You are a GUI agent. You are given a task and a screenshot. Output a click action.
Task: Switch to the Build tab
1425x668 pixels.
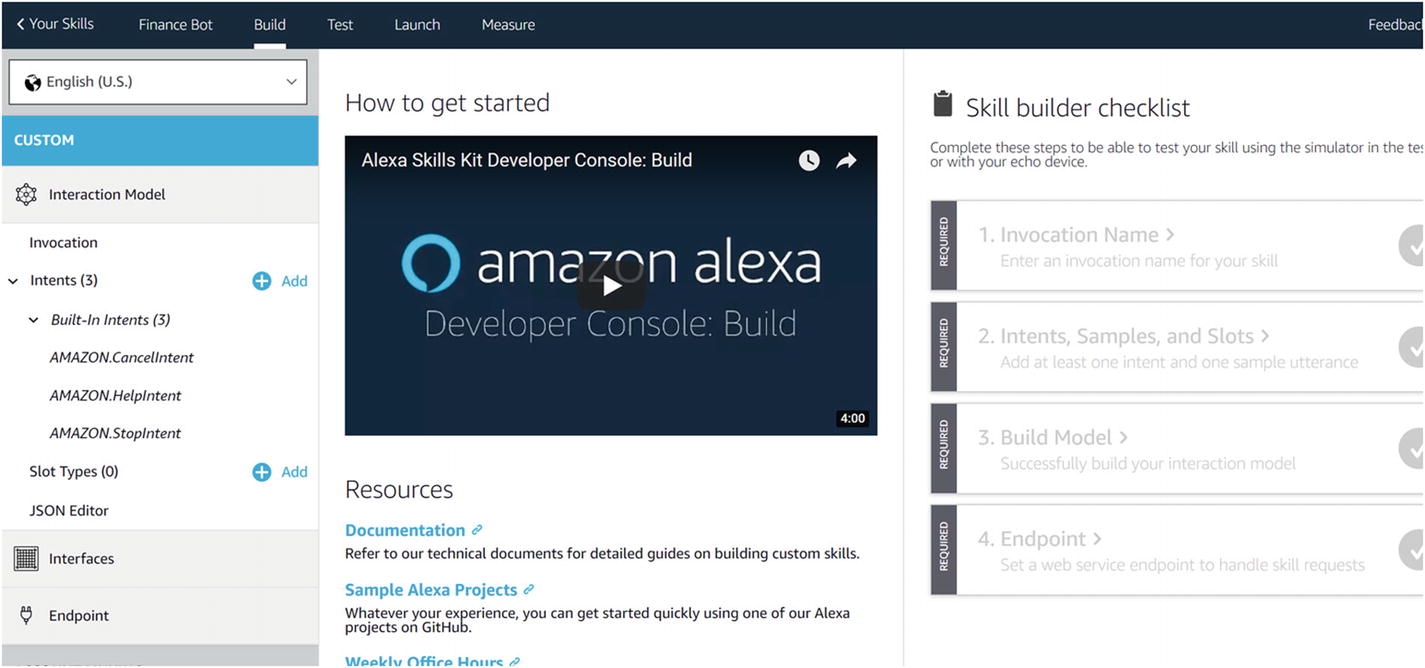click(x=270, y=24)
